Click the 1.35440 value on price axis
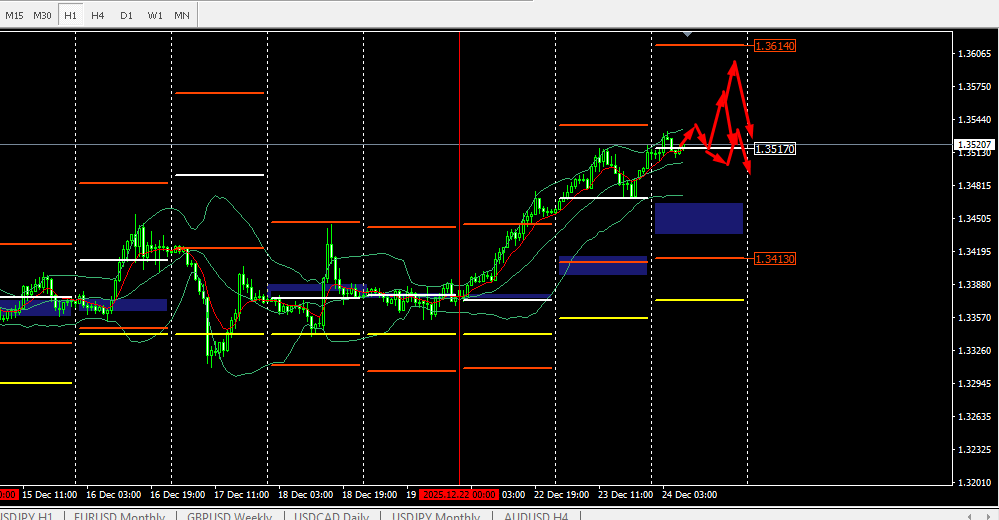 coord(974,120)
